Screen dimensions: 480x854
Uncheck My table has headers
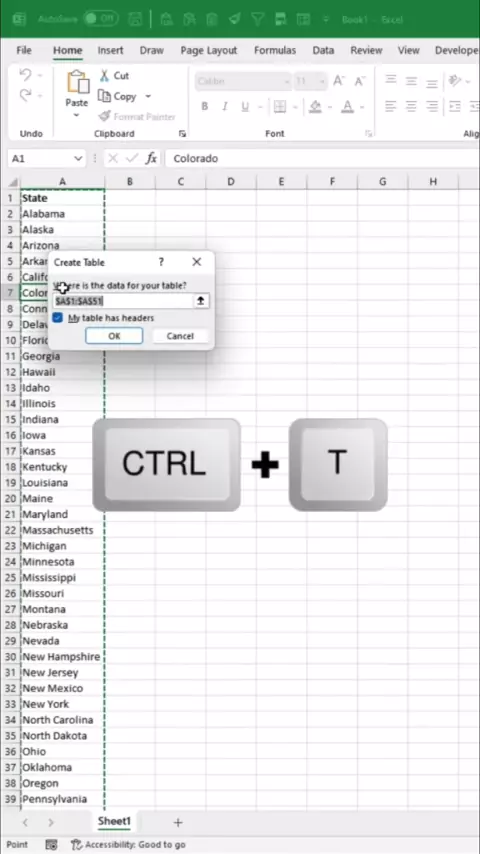click(x=58, y=318)
